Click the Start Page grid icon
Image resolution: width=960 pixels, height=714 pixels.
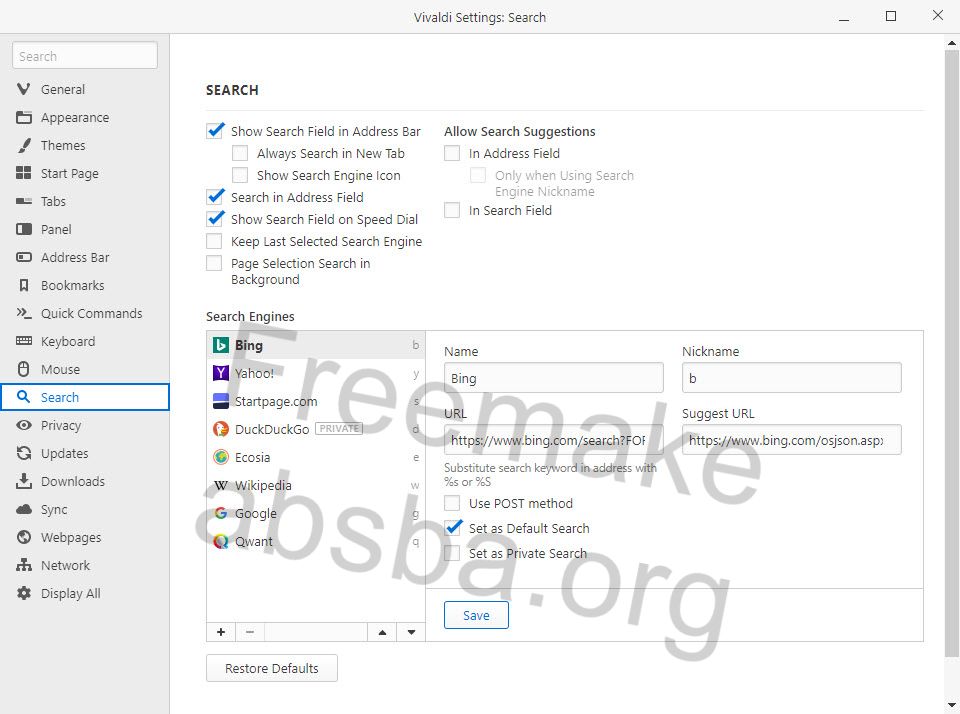click(x=23, y=173)
